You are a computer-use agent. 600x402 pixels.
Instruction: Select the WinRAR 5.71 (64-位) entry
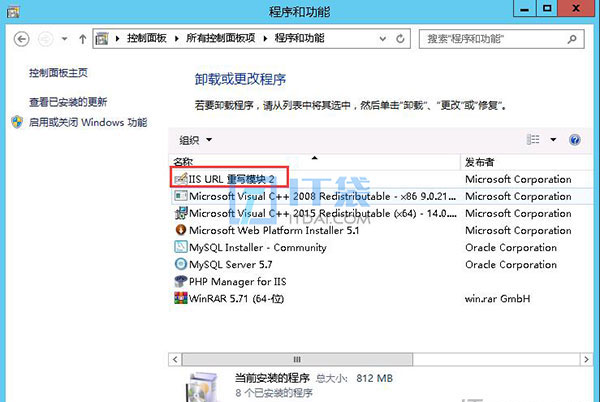[x=236, y=299]
